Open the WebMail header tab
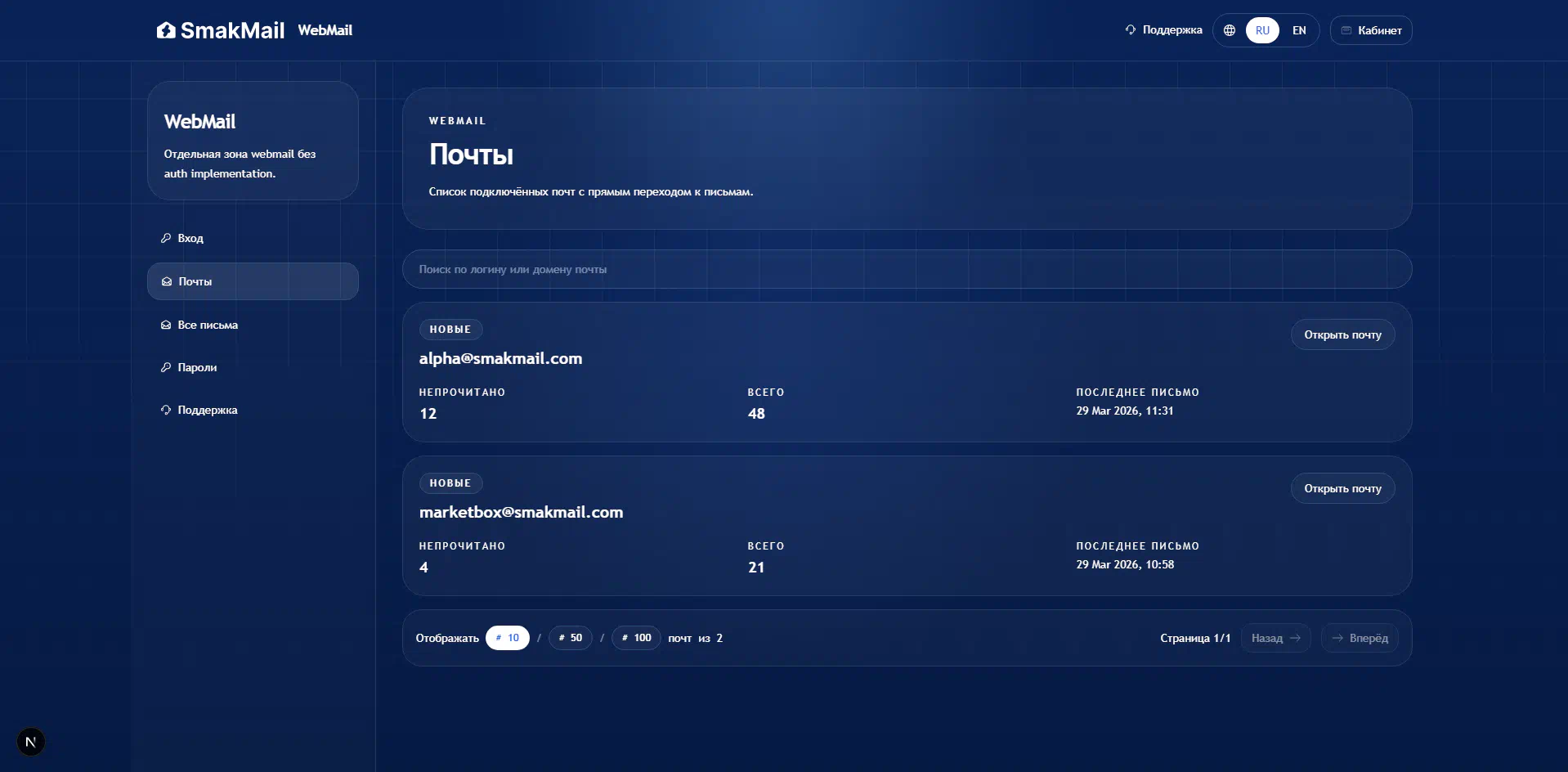Viewport: 1568px width, 772px height. coord(325,30)
